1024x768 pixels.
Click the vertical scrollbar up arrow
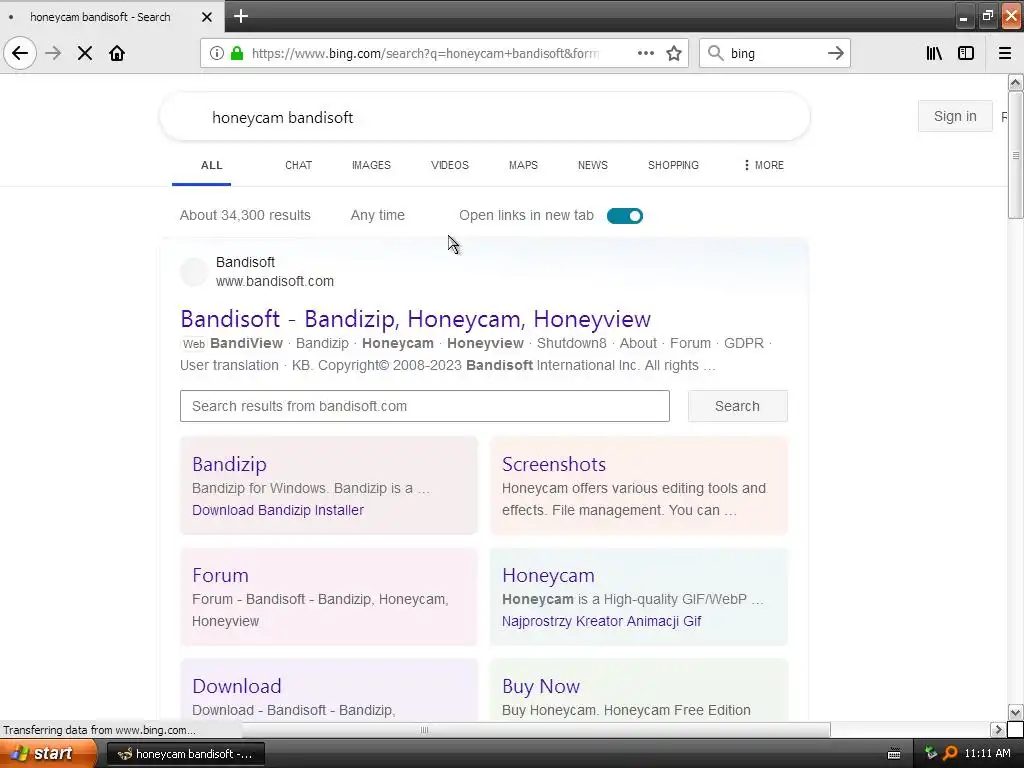coord(1015,82)
